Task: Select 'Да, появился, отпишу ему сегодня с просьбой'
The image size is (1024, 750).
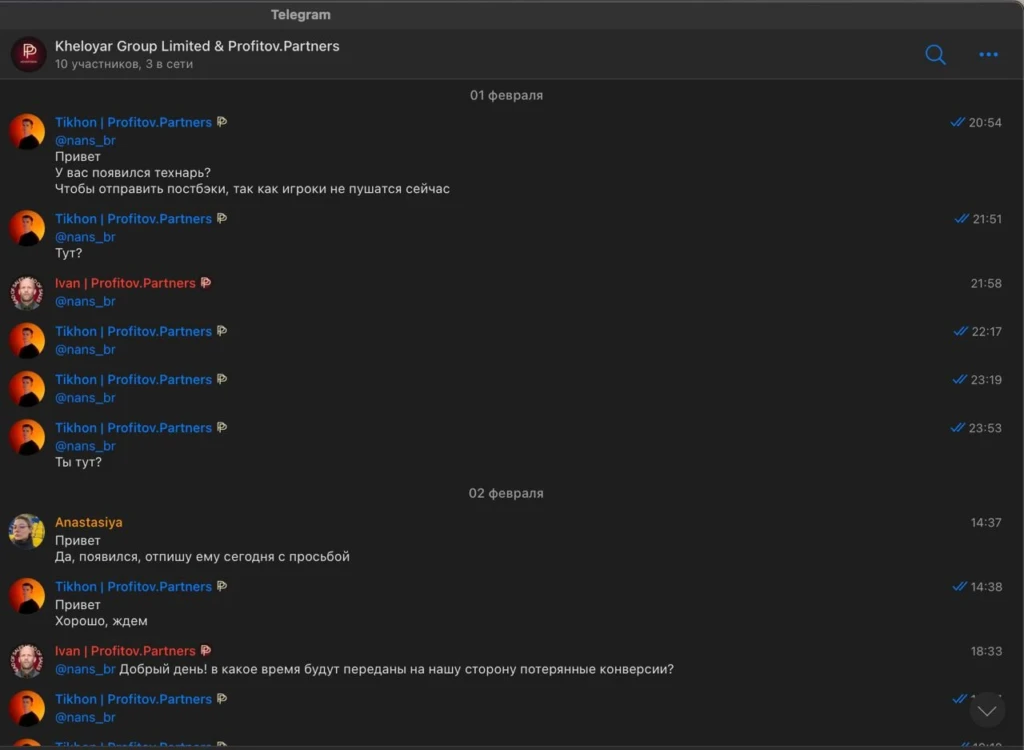Action: tap(202, 557)
